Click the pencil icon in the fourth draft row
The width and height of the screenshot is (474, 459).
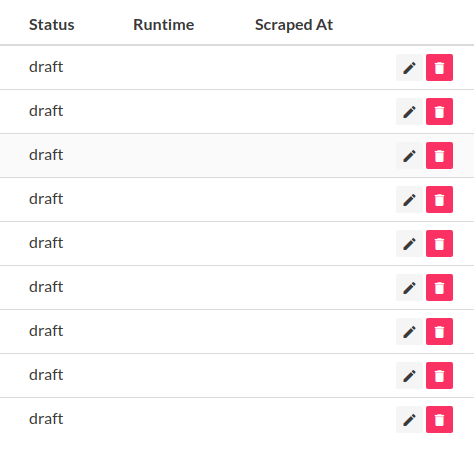pos(409,200)
